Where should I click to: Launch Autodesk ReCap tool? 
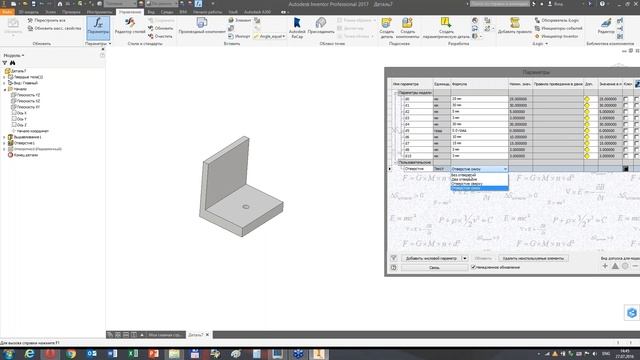pos(297,27)
